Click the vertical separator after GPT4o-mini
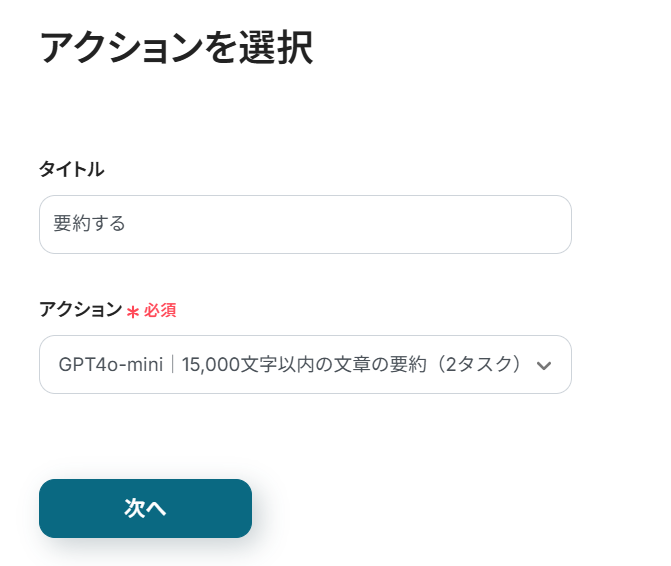This screenshot has width=671, height=566. [x=173, y=364]
